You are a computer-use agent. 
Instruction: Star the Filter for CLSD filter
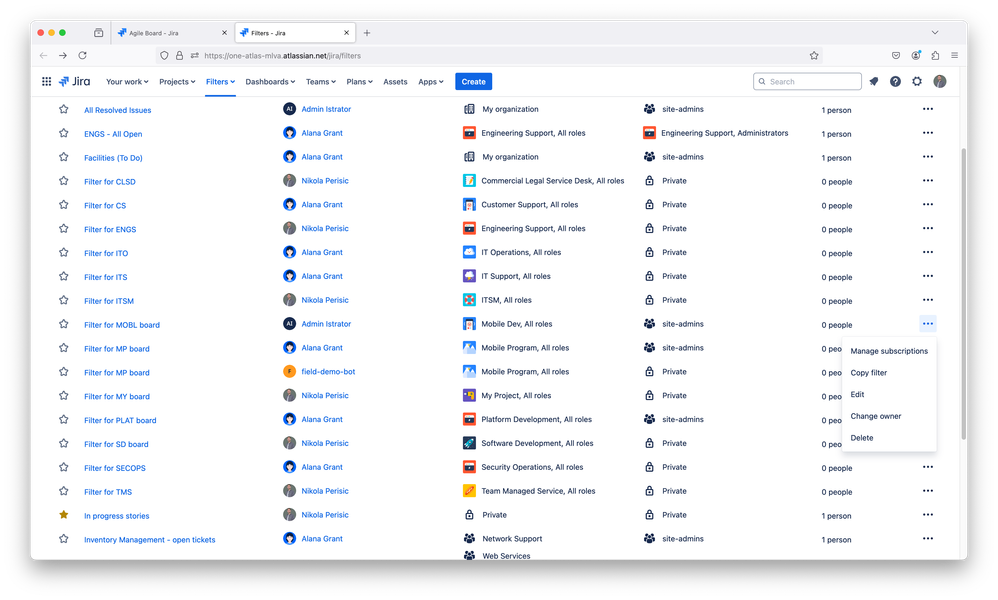63,181
